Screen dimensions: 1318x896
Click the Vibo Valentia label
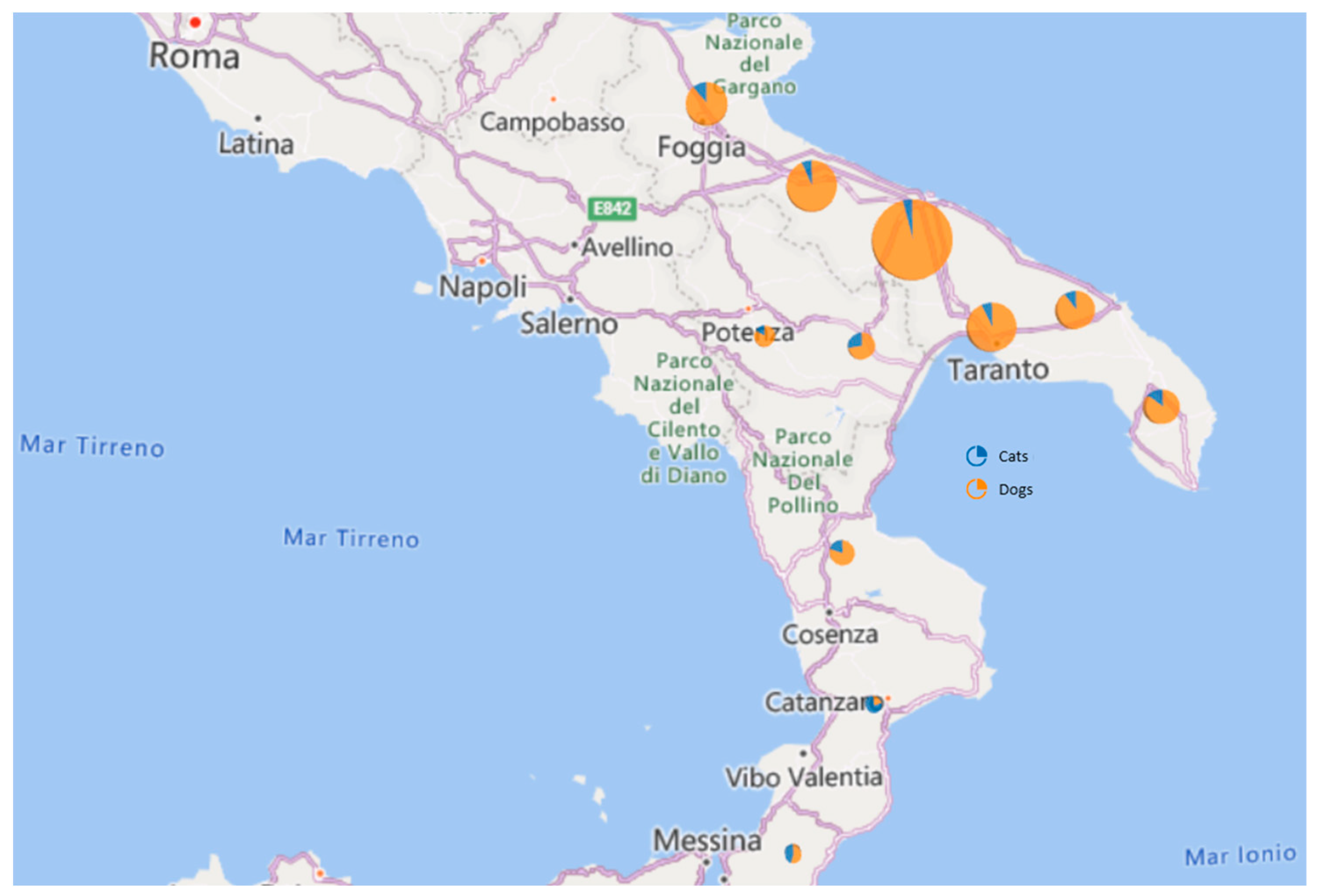[804, 777]
